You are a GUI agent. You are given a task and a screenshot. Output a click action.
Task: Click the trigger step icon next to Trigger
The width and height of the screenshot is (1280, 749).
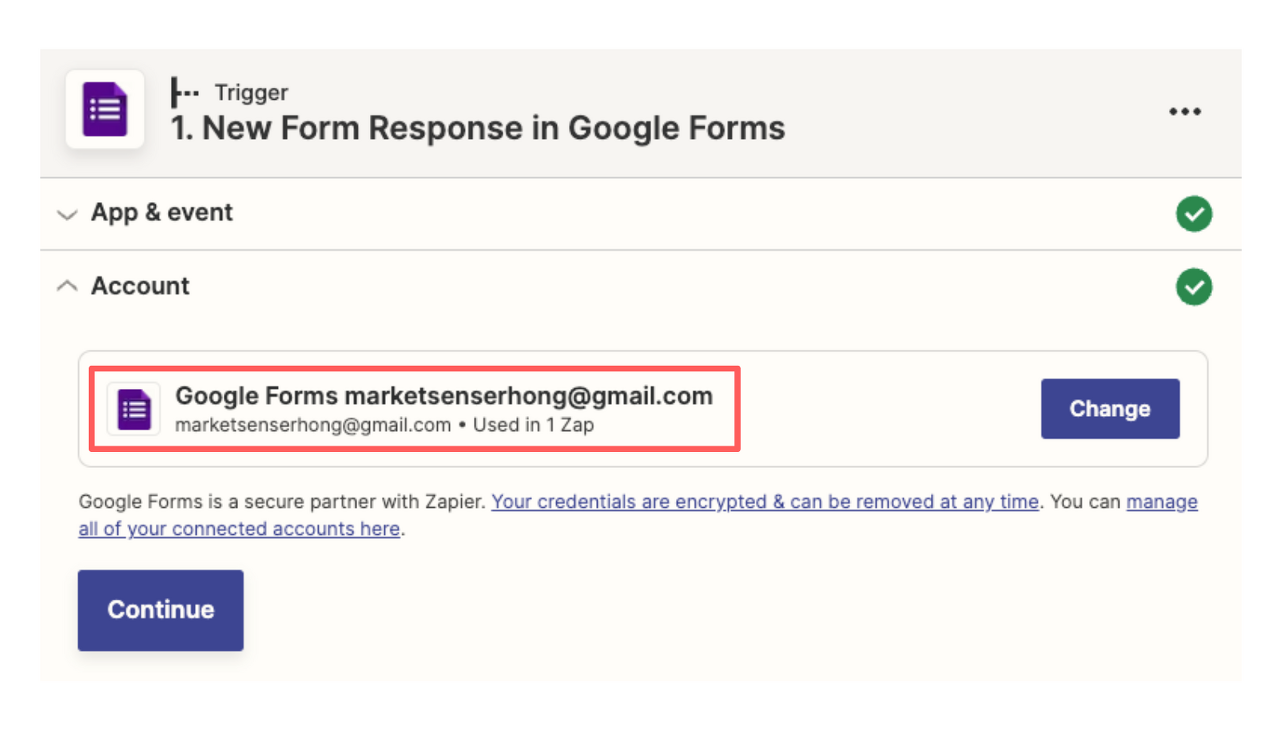pos(185,92)
